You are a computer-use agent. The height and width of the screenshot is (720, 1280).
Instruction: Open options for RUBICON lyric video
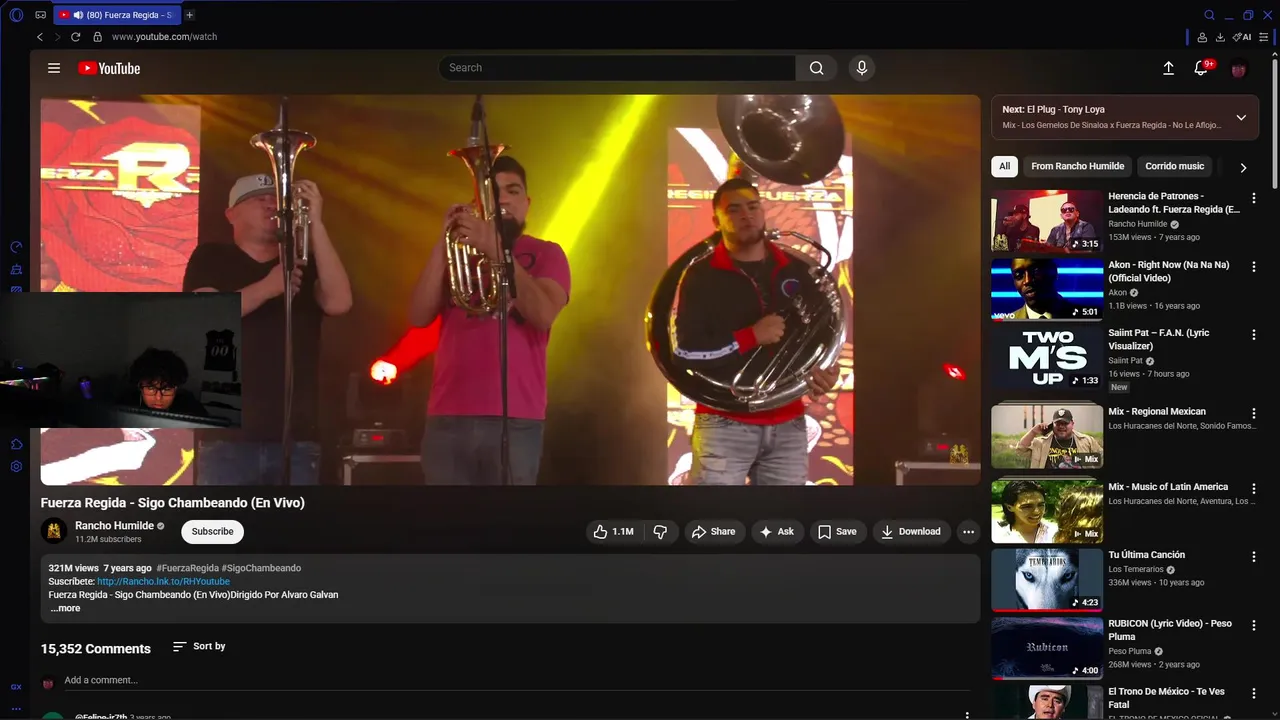[1254, 625]
